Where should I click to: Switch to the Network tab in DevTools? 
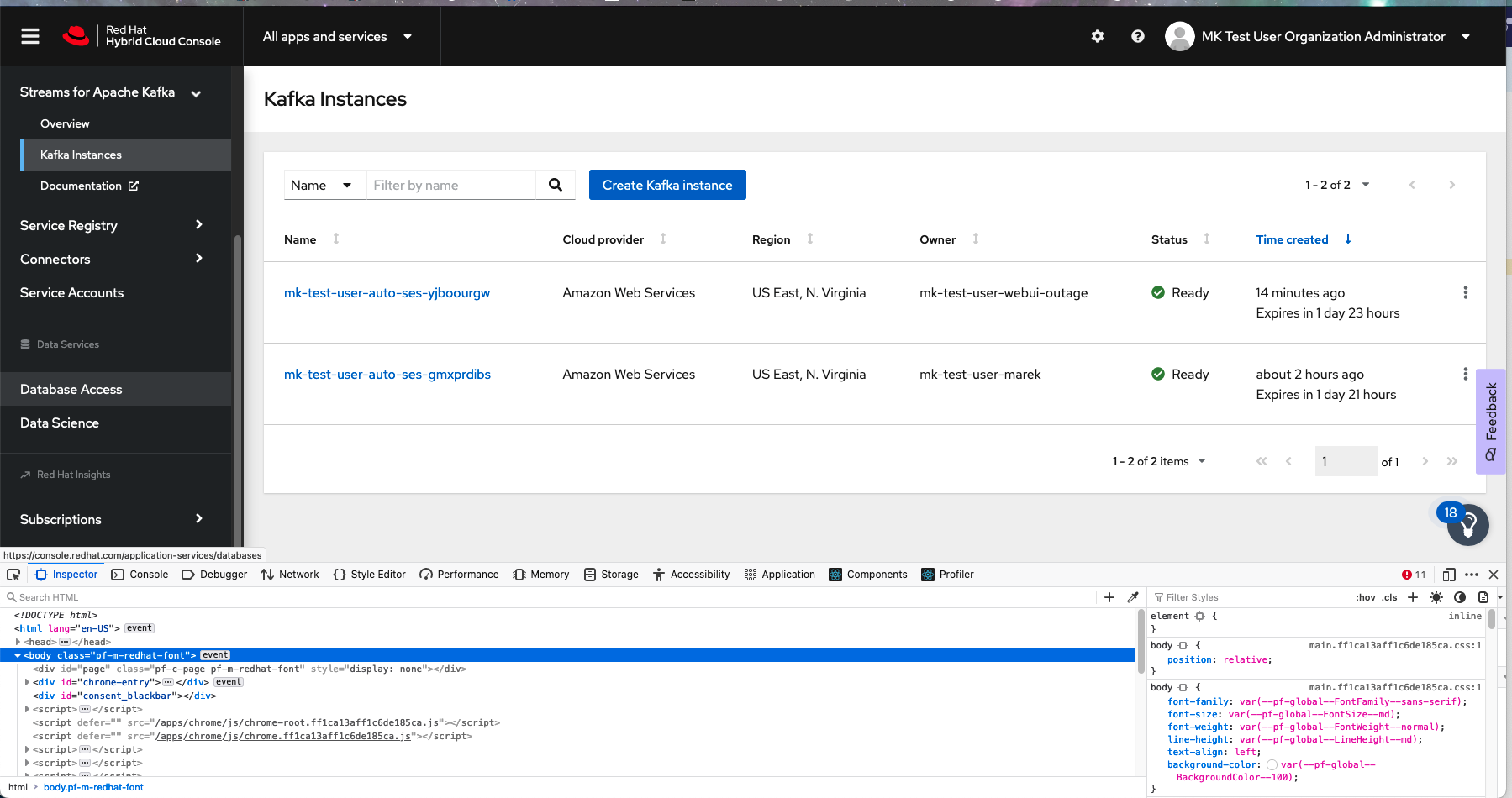[x=290, y=575]
